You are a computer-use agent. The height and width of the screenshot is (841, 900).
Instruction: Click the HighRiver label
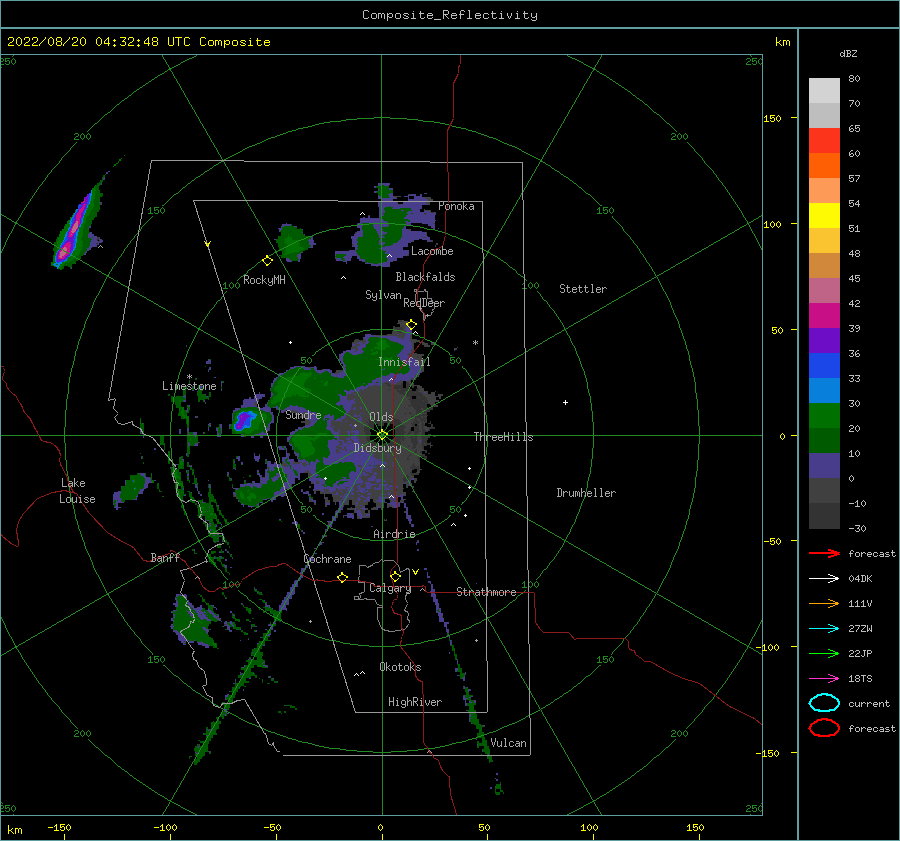tap(415, 702)
